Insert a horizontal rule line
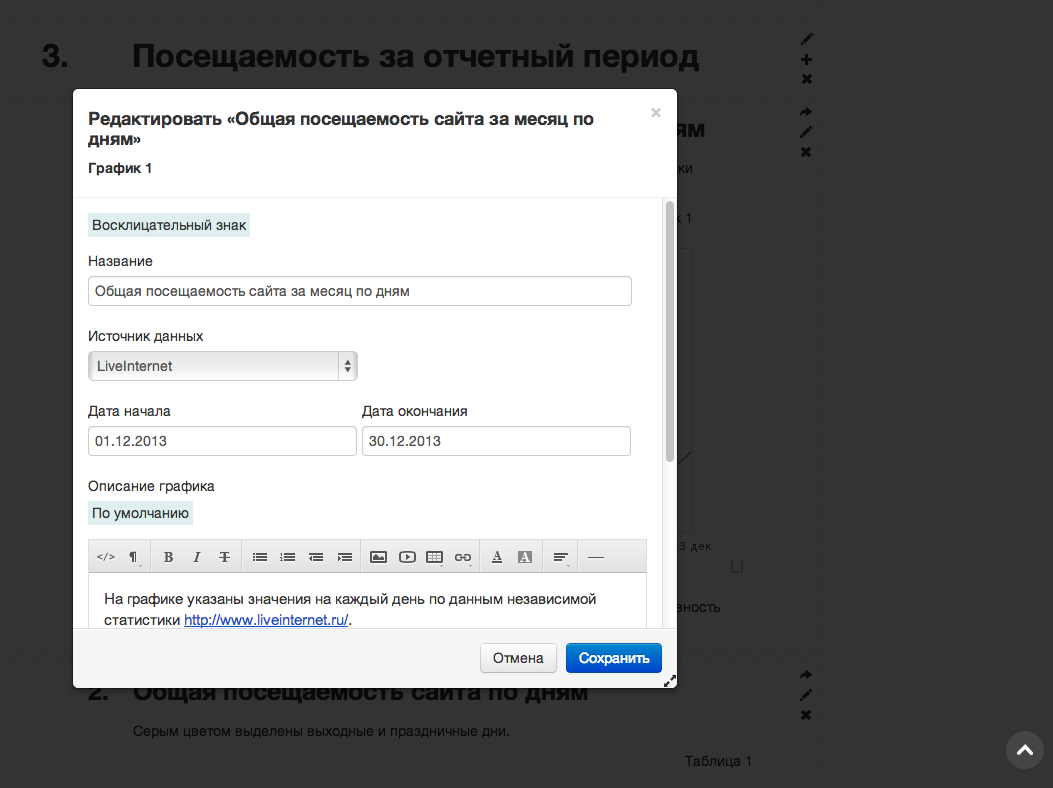Image resolution: width=1053 pixels, height=788 pixels. pos(596,557)
